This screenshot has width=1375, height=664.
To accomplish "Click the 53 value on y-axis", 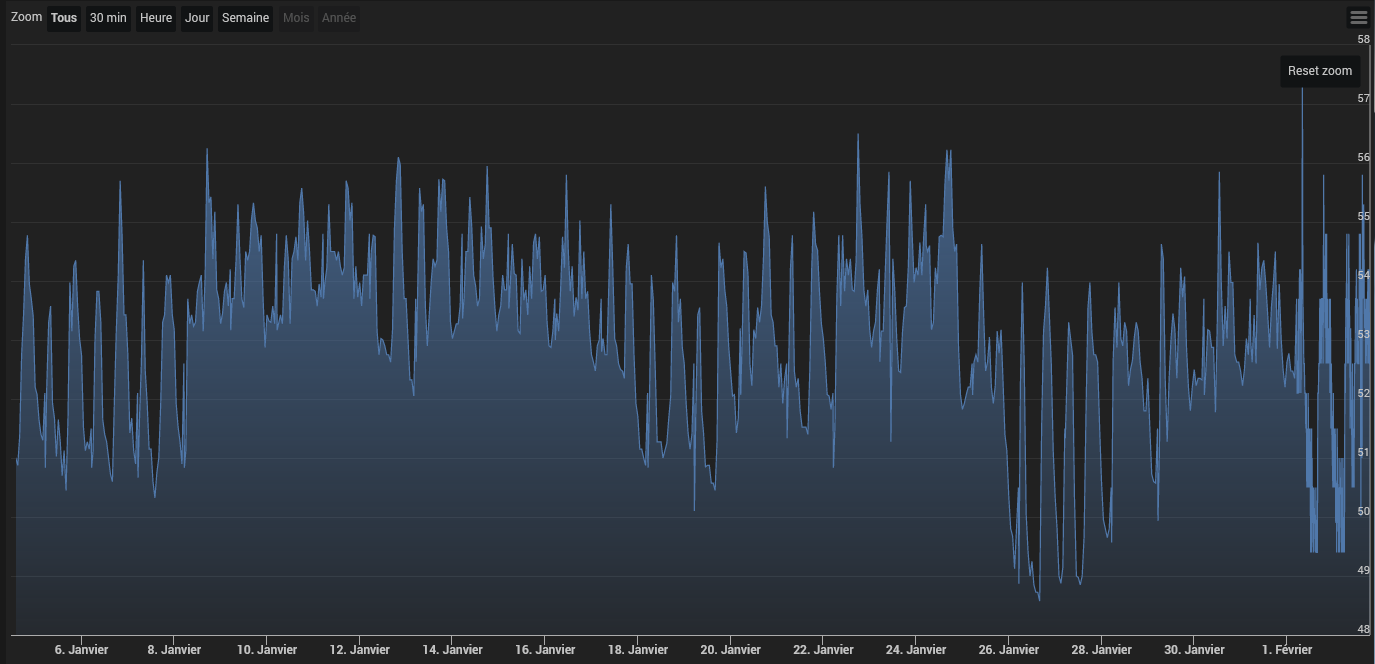I will 1363,334.
